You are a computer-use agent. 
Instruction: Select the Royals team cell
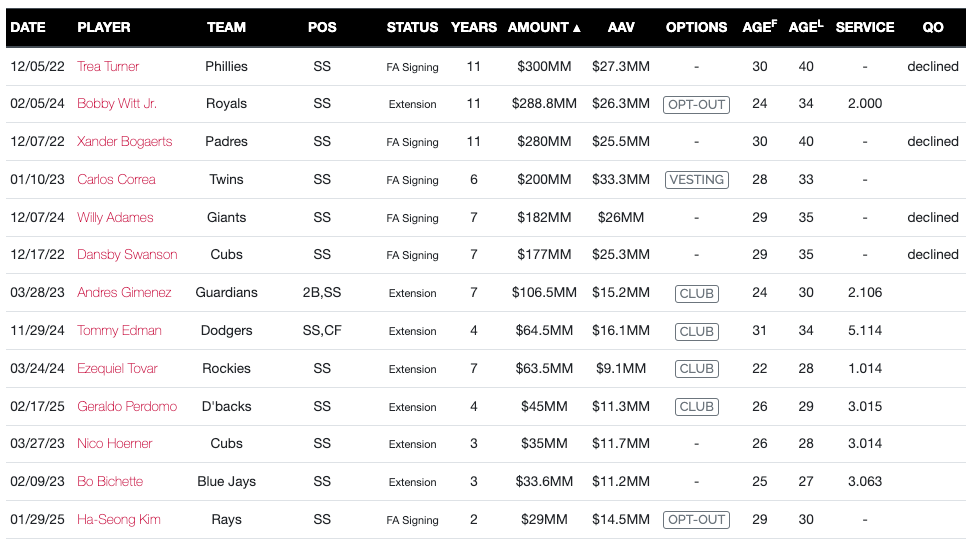(x=226, y=104)
